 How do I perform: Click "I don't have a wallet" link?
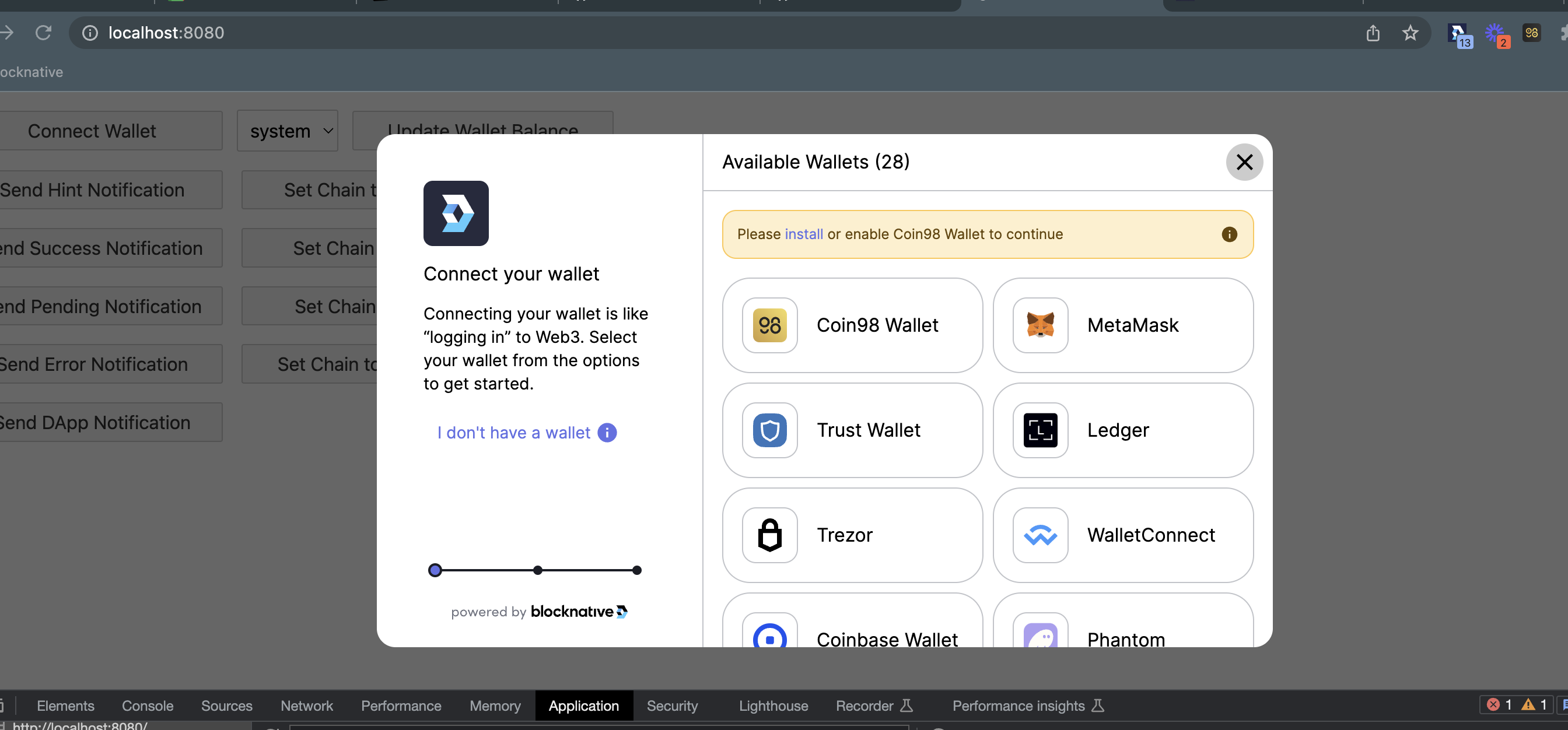513,433
